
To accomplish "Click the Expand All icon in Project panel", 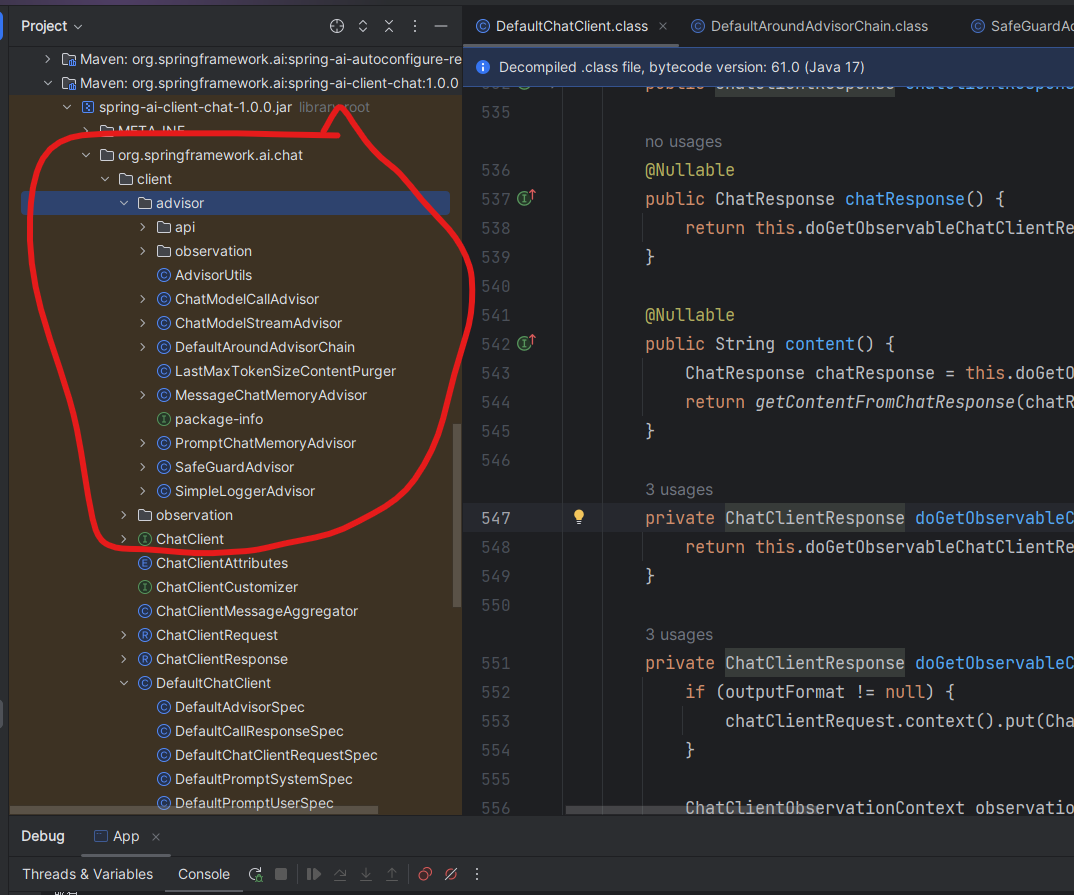I will point(363,26).
